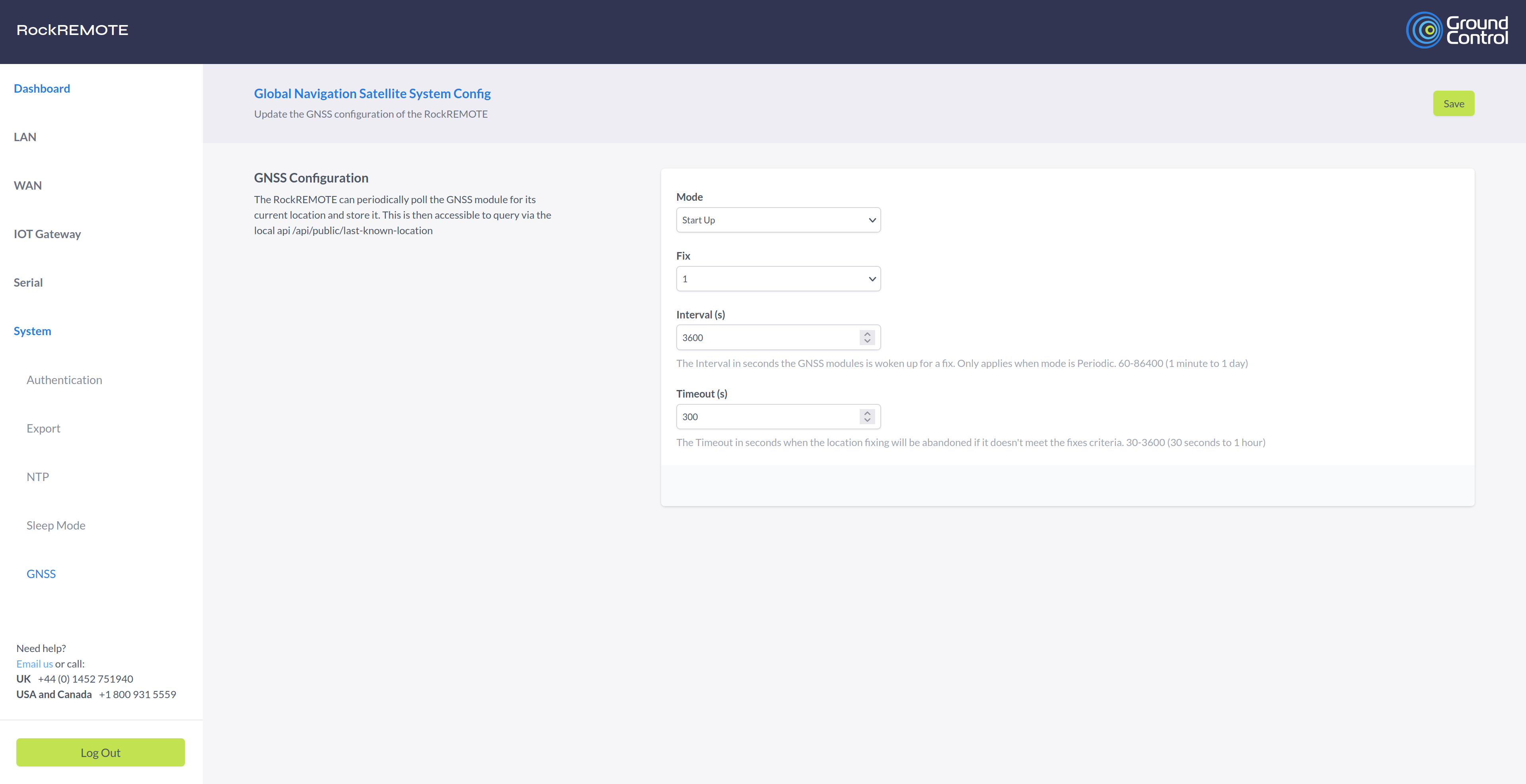Screen dimensions: 1526x784
Task: Click Global Navigation Satellite System Config heading
Action: [x=372, y=93]
